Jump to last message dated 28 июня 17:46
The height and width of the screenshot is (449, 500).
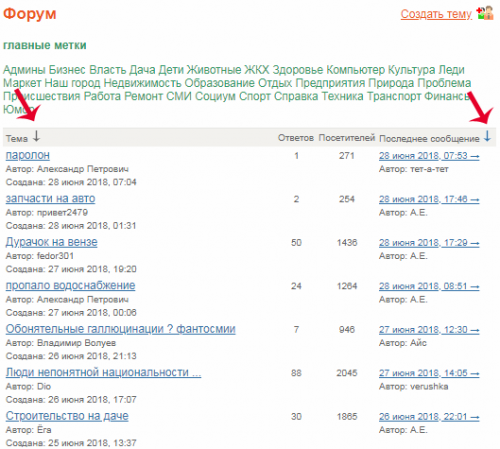coord(429,199)
